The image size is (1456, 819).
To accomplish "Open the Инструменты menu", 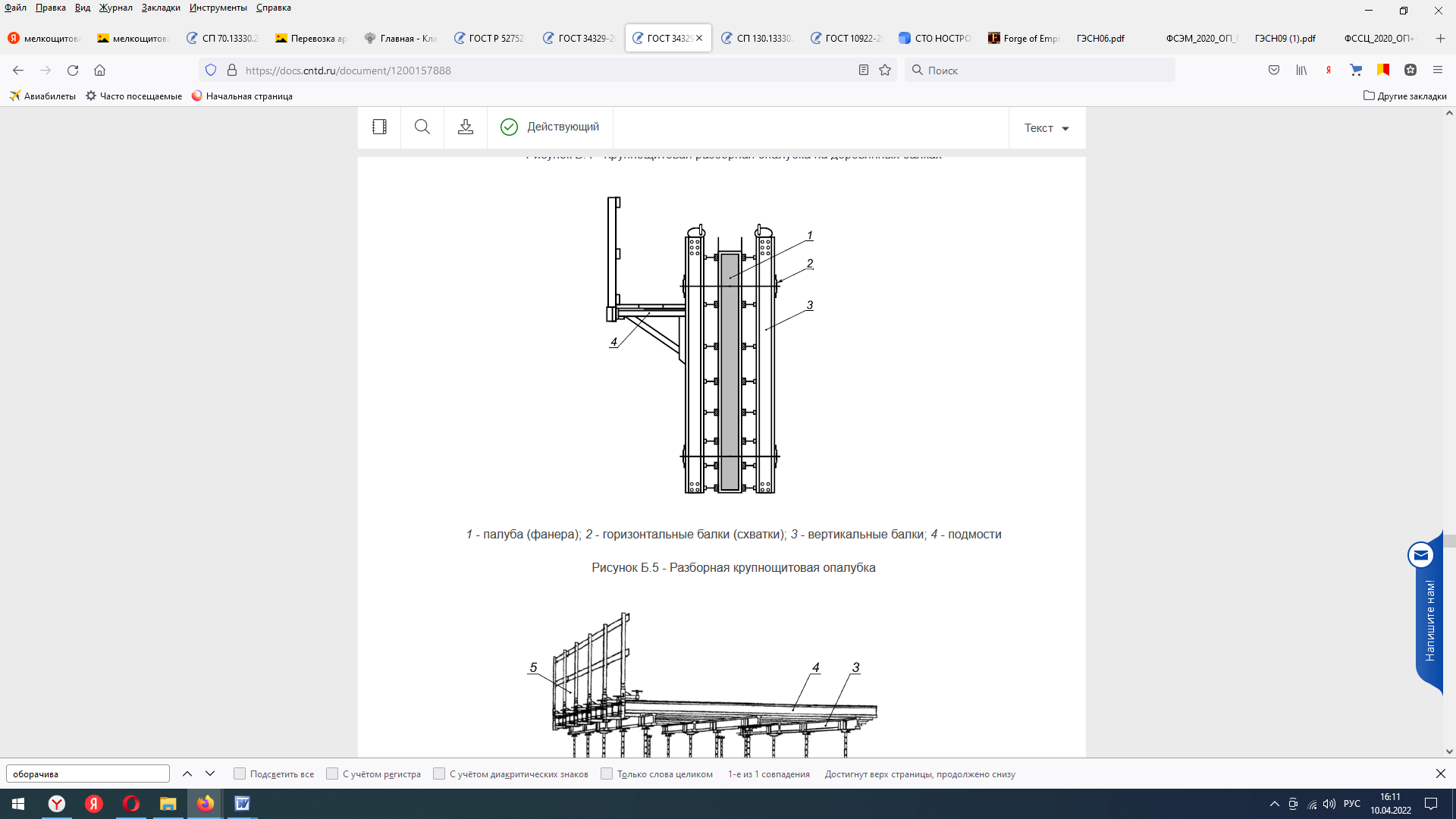I will pos(218,8).
